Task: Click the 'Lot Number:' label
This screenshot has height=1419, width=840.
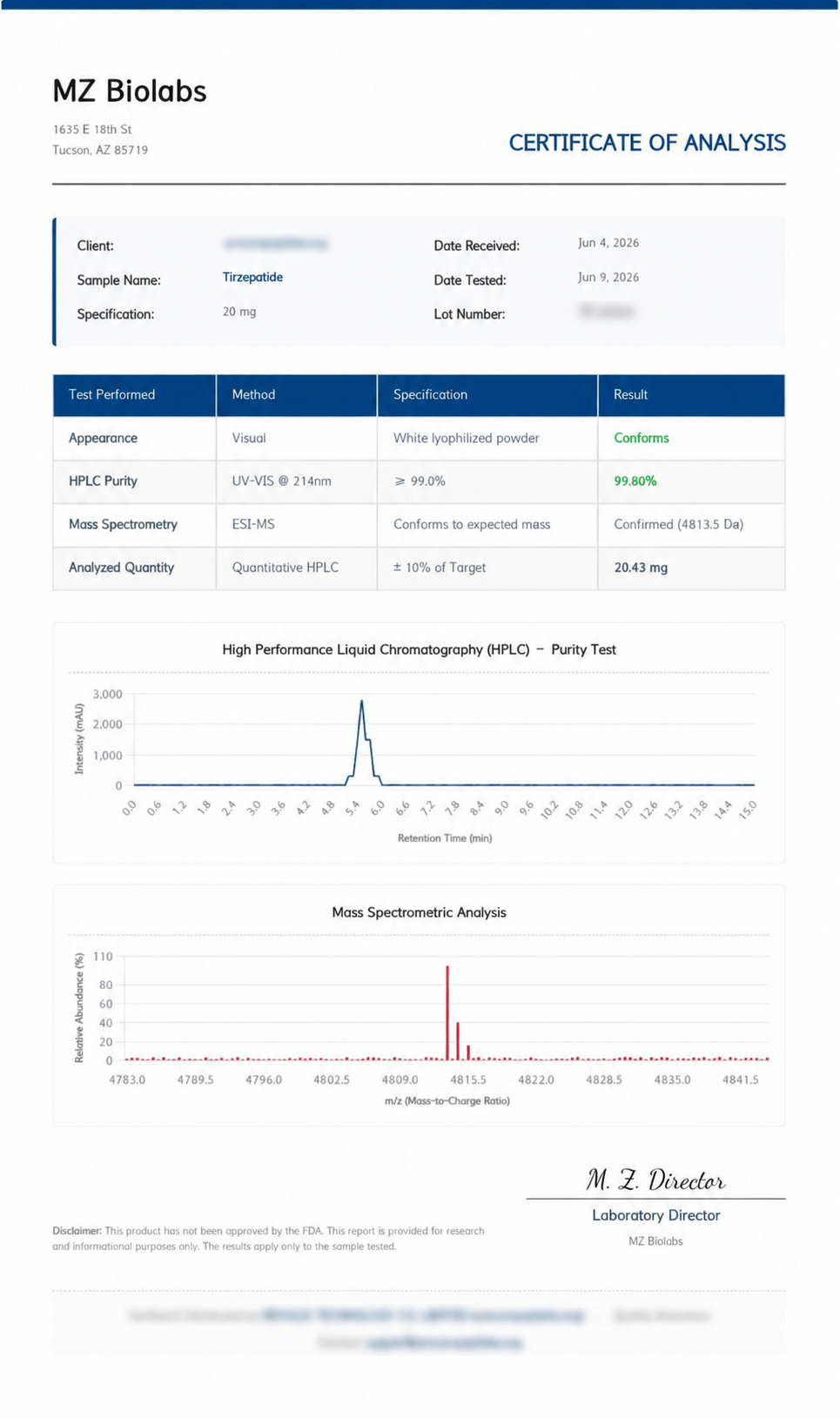Action: tap(469, 314)
